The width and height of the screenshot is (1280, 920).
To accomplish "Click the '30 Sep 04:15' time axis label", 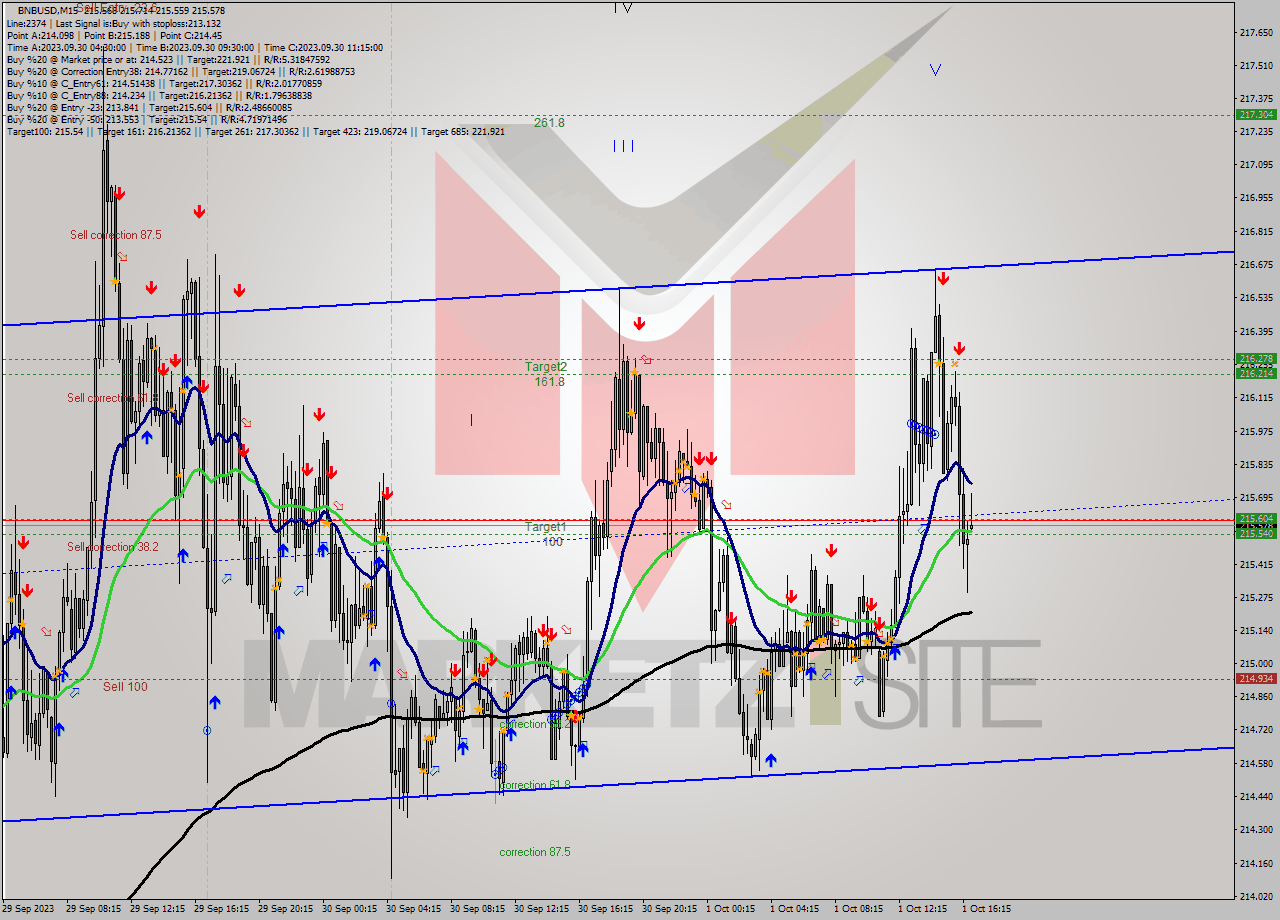I will [413, 909].
